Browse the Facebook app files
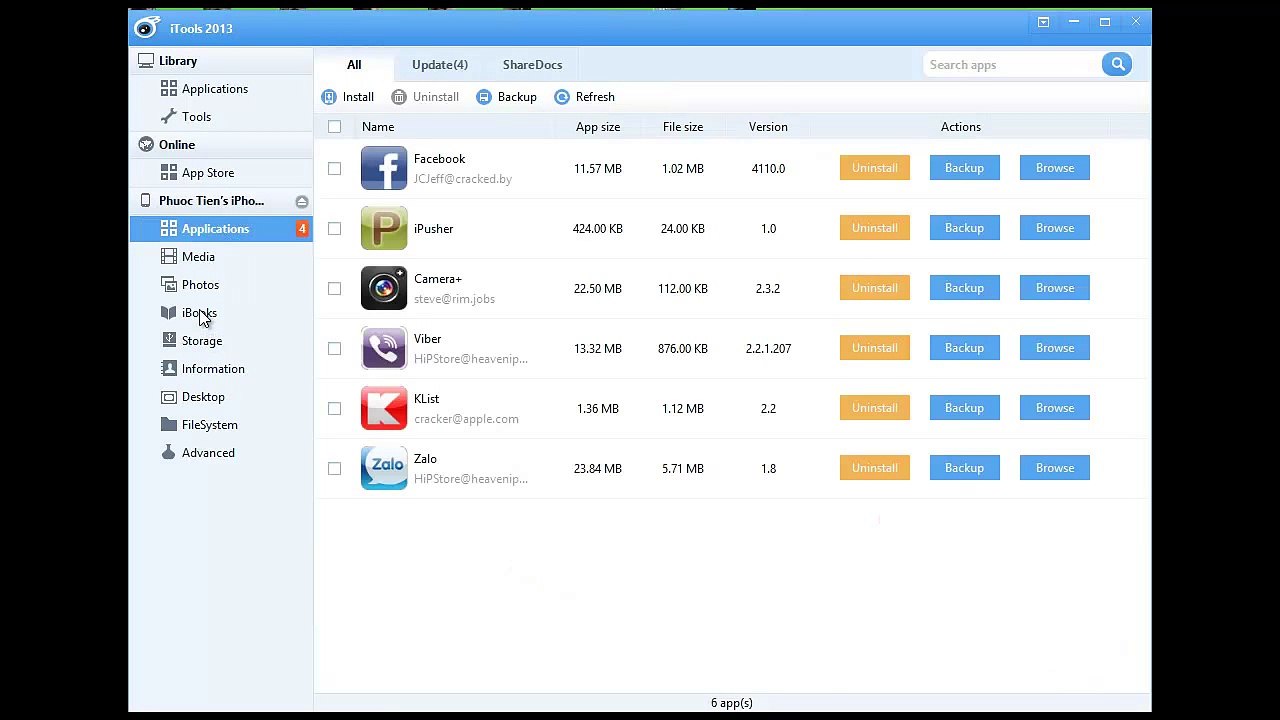1280x720 pixels. pyautogui.click(x=1055, y=168)
